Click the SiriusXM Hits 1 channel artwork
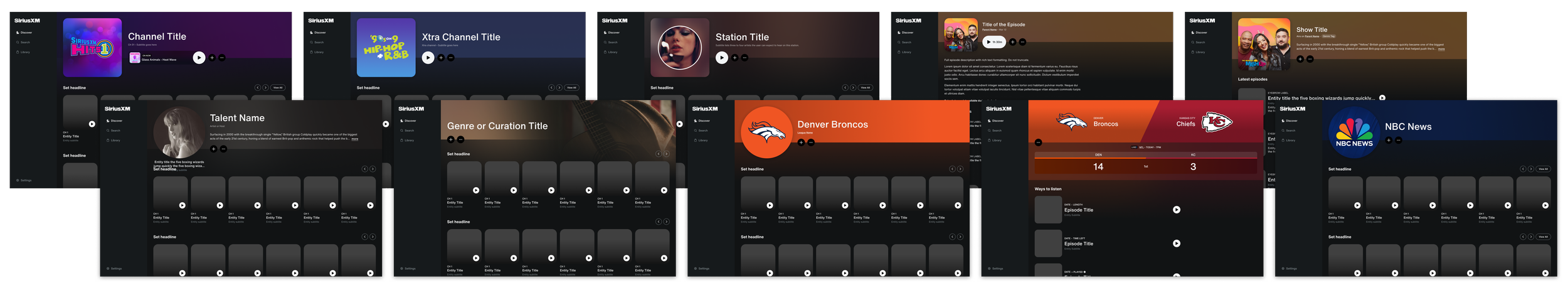The width and height of the screenshot is (1568, 290). click(x=92, y=48)
